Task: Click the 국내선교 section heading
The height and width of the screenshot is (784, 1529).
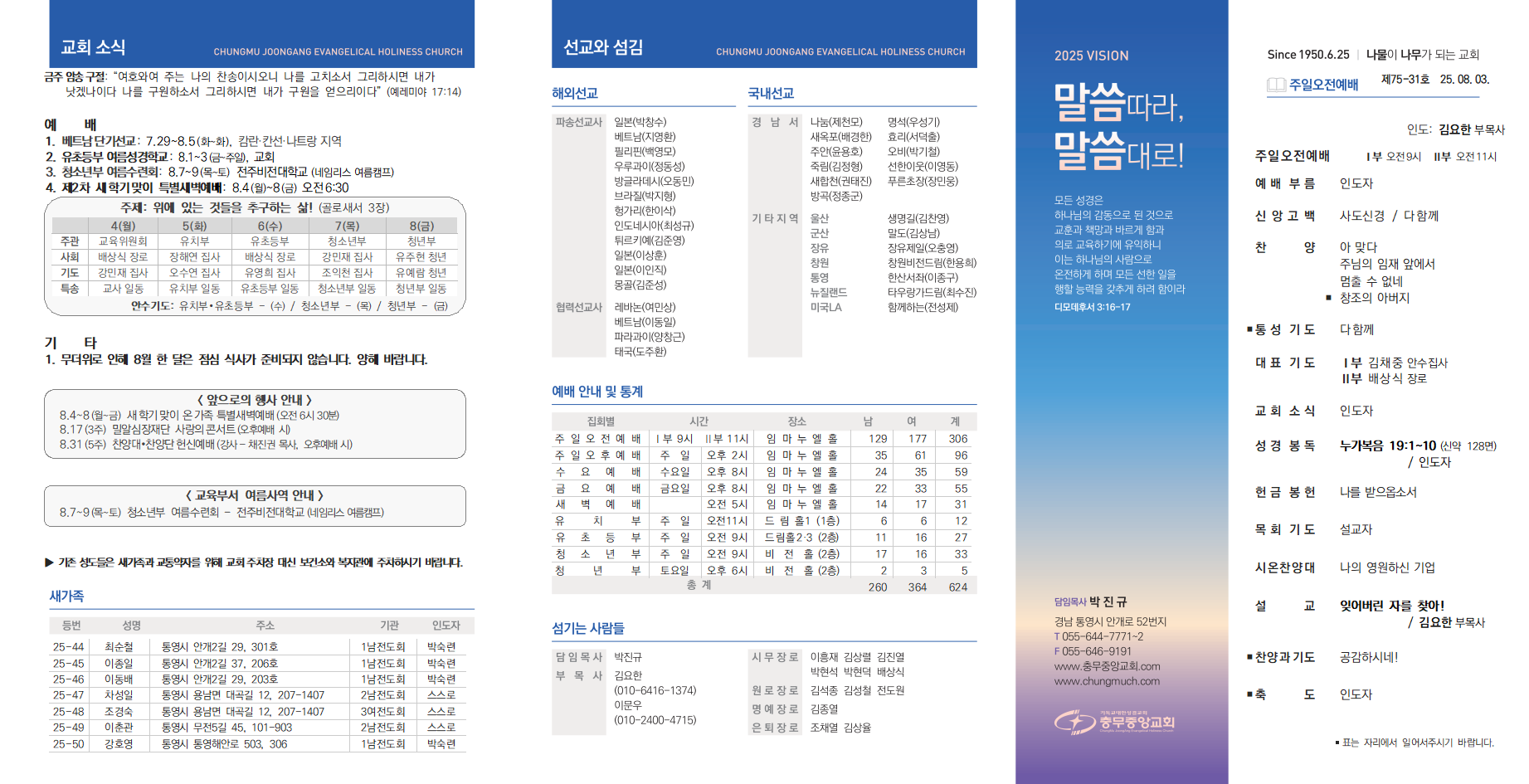Action: 771,94
